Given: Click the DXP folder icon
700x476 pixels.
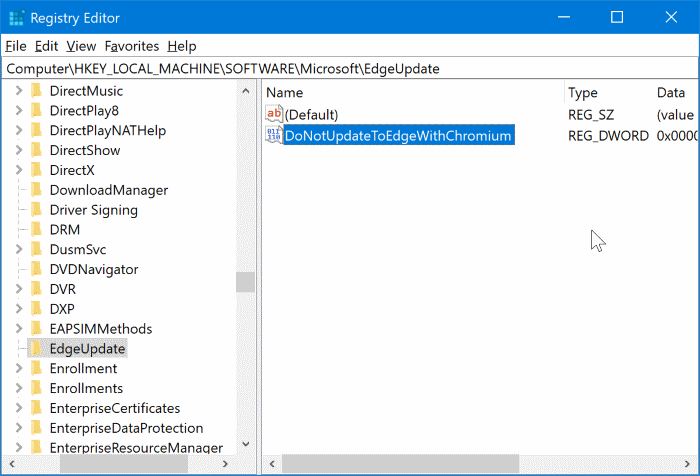Looking at the screenshot, I should tap(37, 309).
